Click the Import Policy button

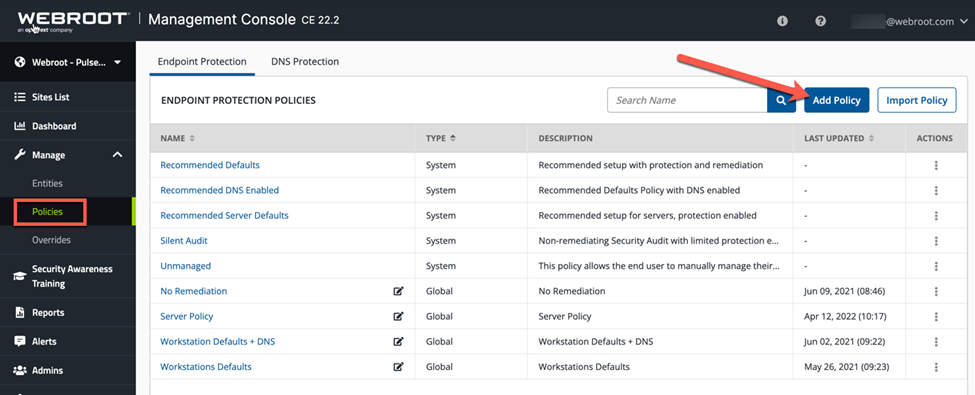(x=917, y=100)
